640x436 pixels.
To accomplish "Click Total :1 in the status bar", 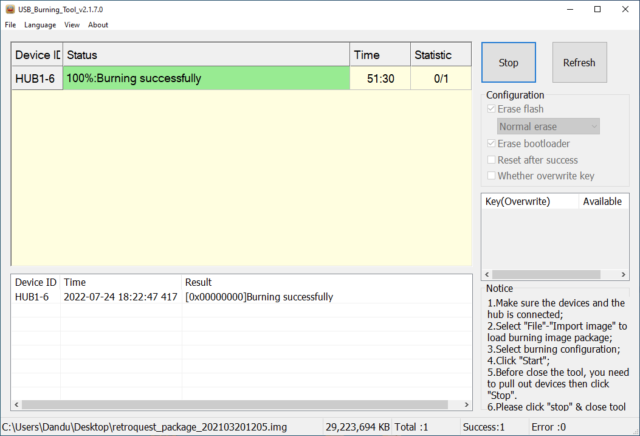I will [411, 427].
